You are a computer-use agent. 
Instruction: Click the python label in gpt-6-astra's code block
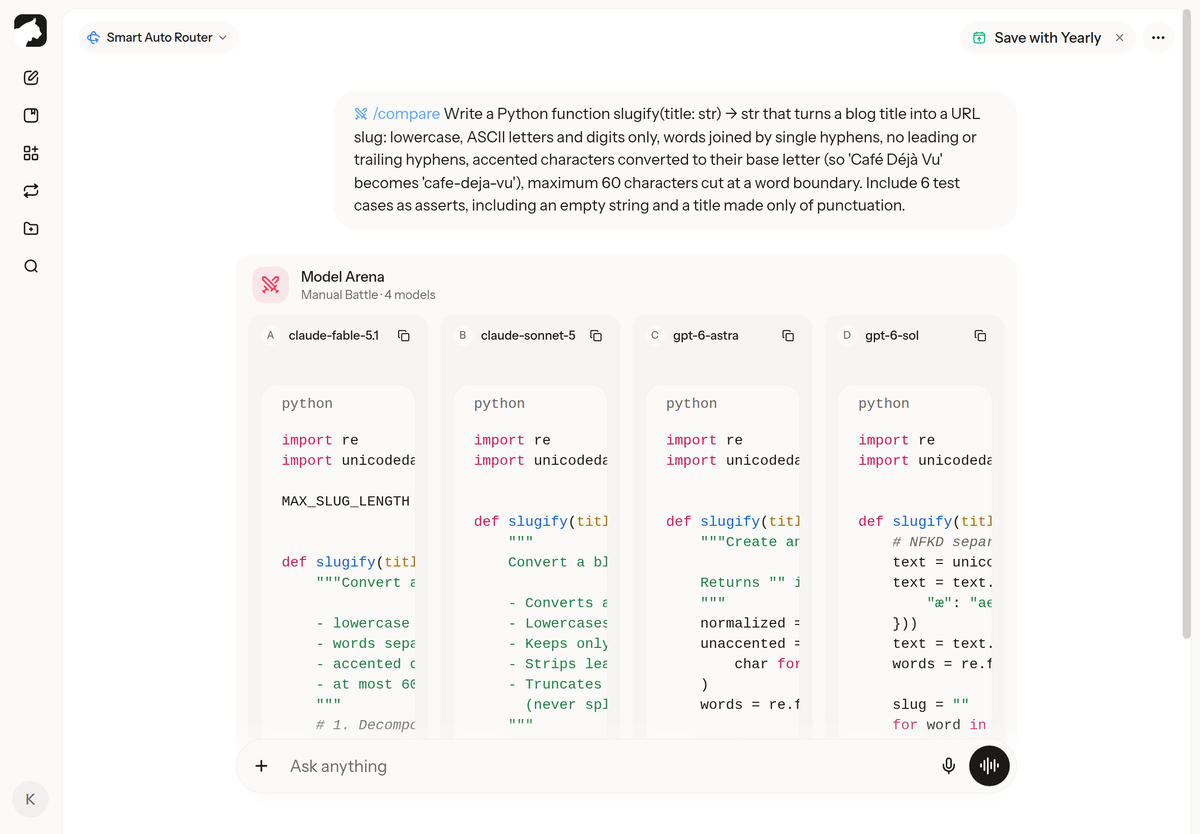pos(691,404)
